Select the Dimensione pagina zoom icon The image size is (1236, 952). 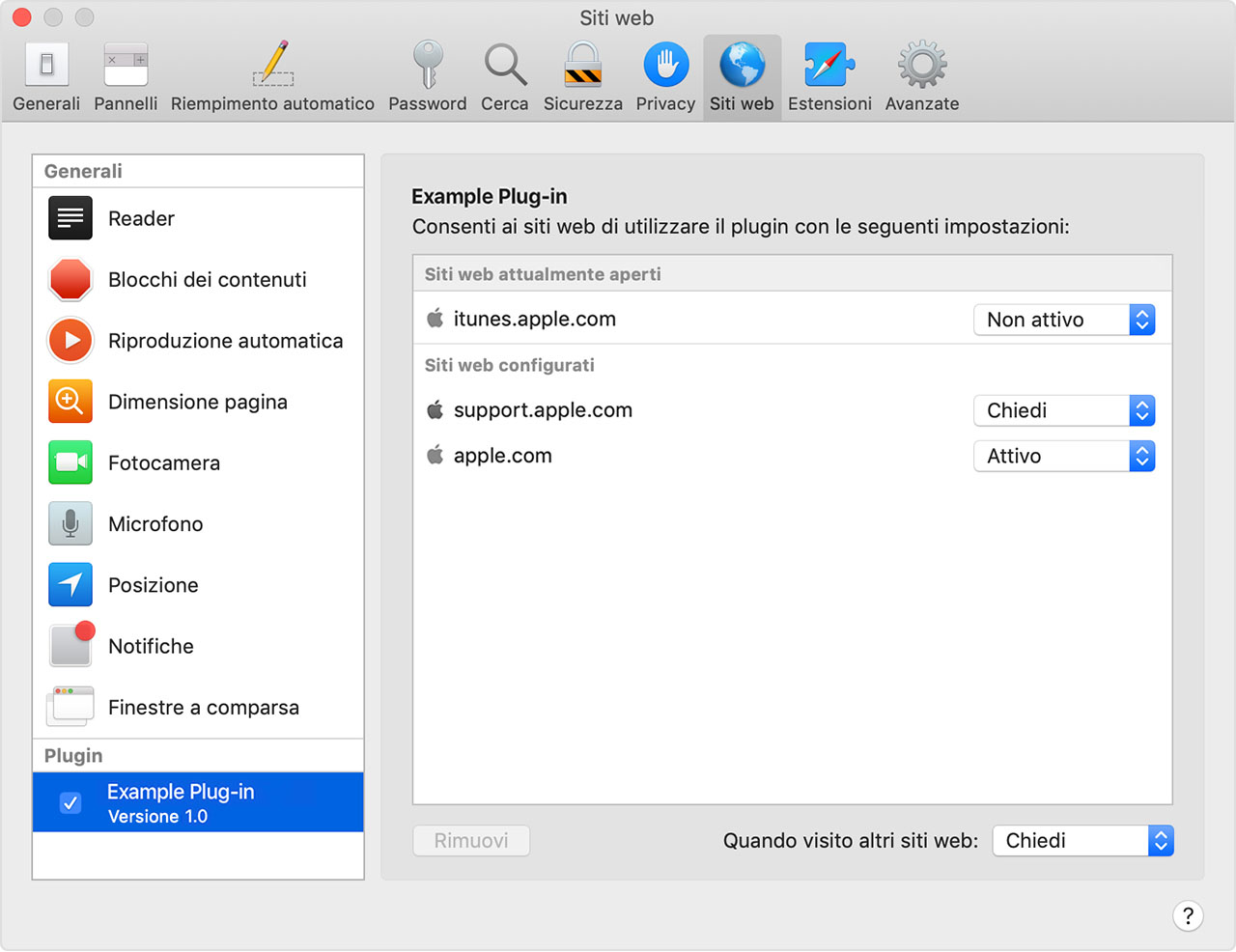pos(70,402)
